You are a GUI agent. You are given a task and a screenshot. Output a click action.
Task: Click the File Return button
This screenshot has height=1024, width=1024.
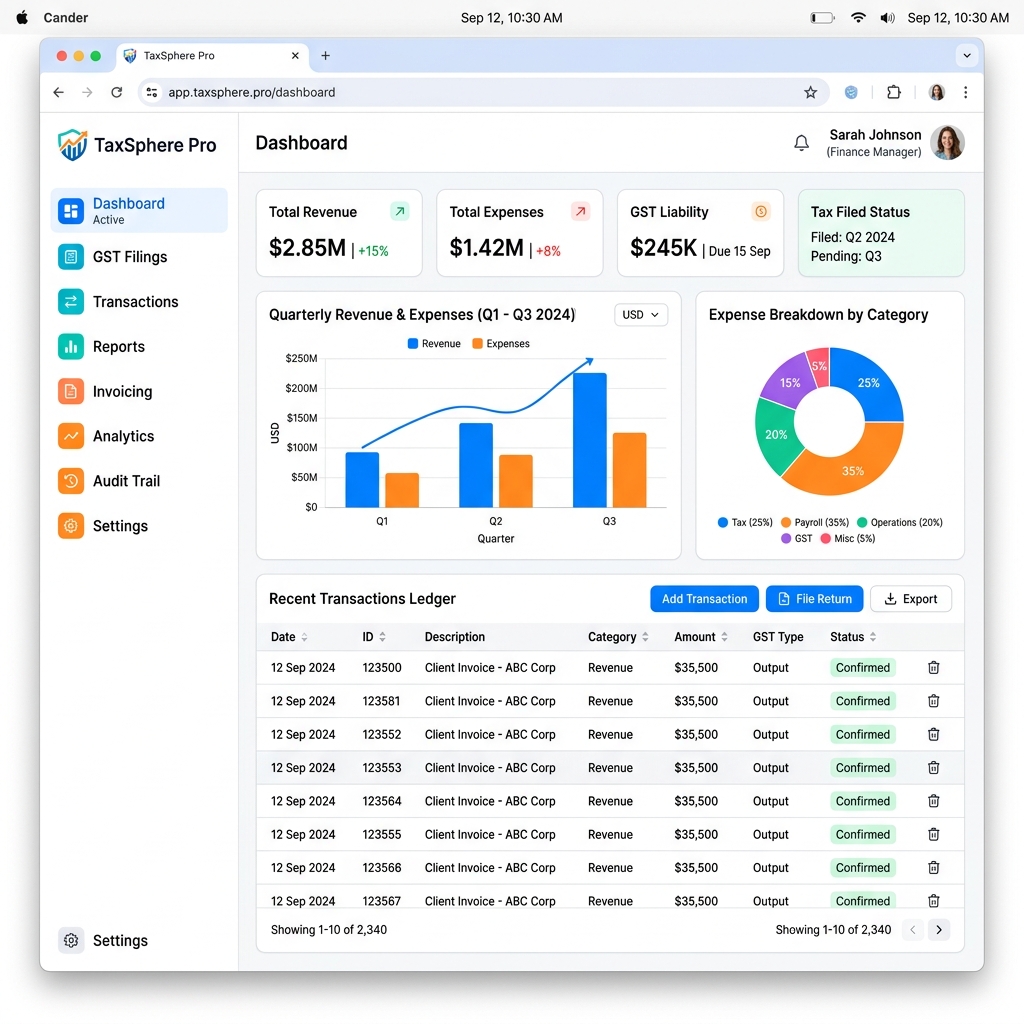pyautogui.click(x=814, y=599)
